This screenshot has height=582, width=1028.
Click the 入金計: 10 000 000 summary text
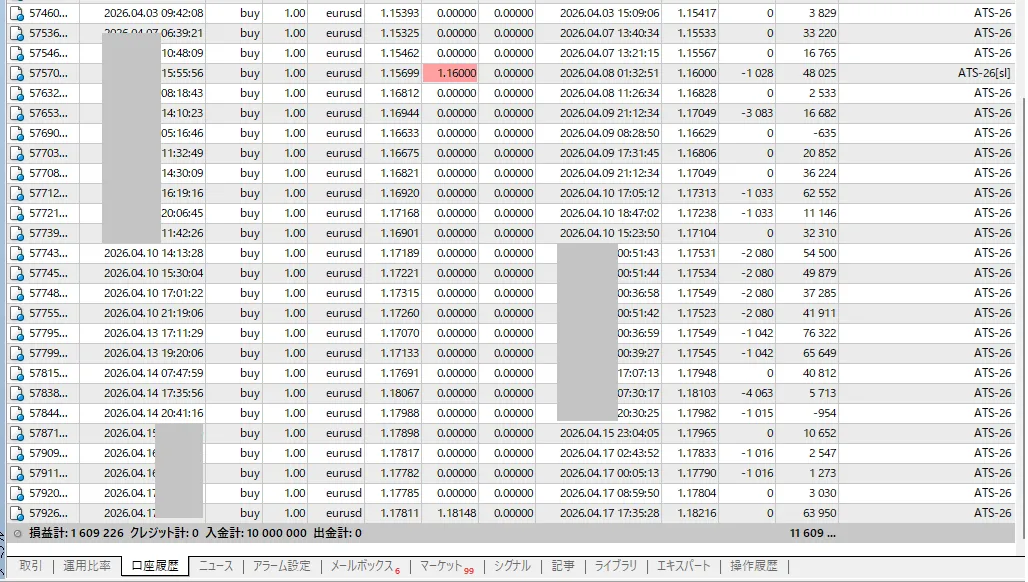coord(256,534)
